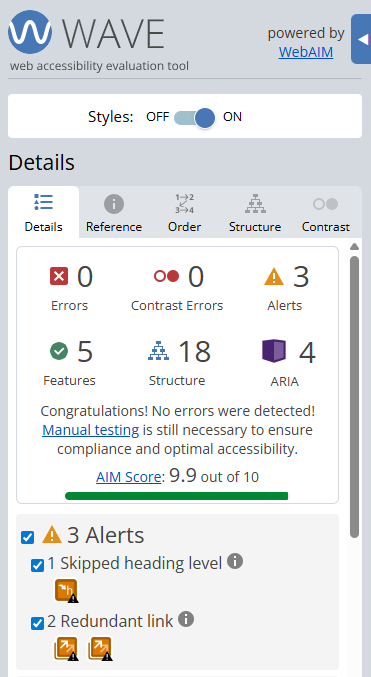
Task: Click the green AIM score progress bar
Action: tap(176, 496)
